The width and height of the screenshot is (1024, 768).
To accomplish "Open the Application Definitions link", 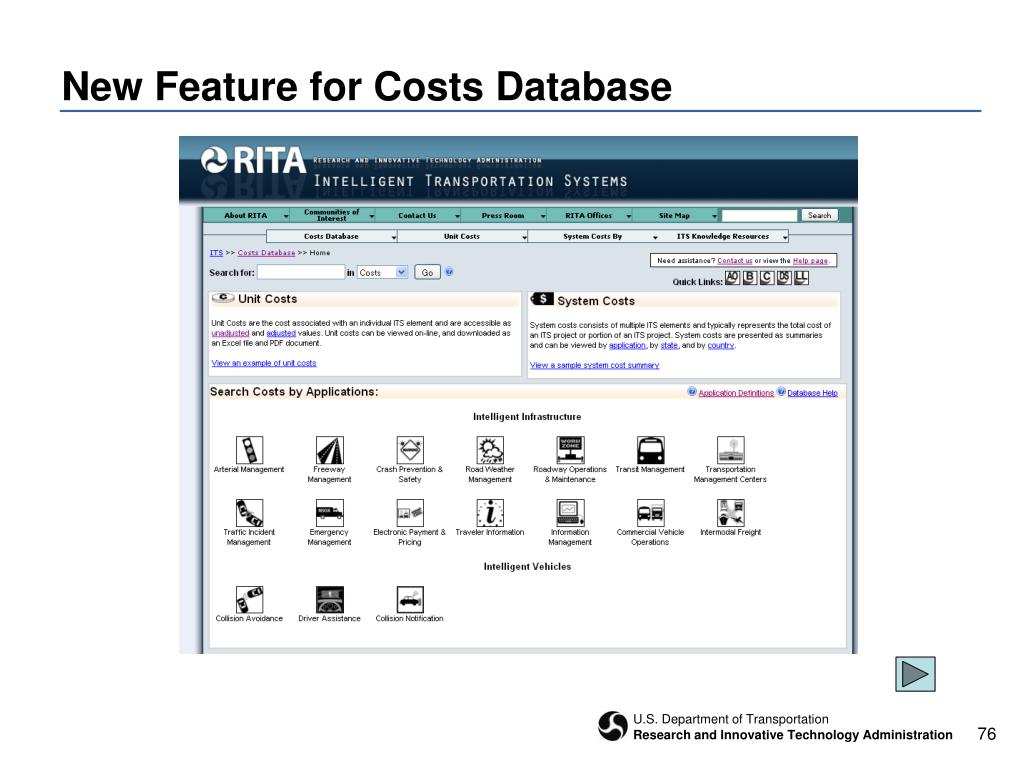I will [736, 393].
